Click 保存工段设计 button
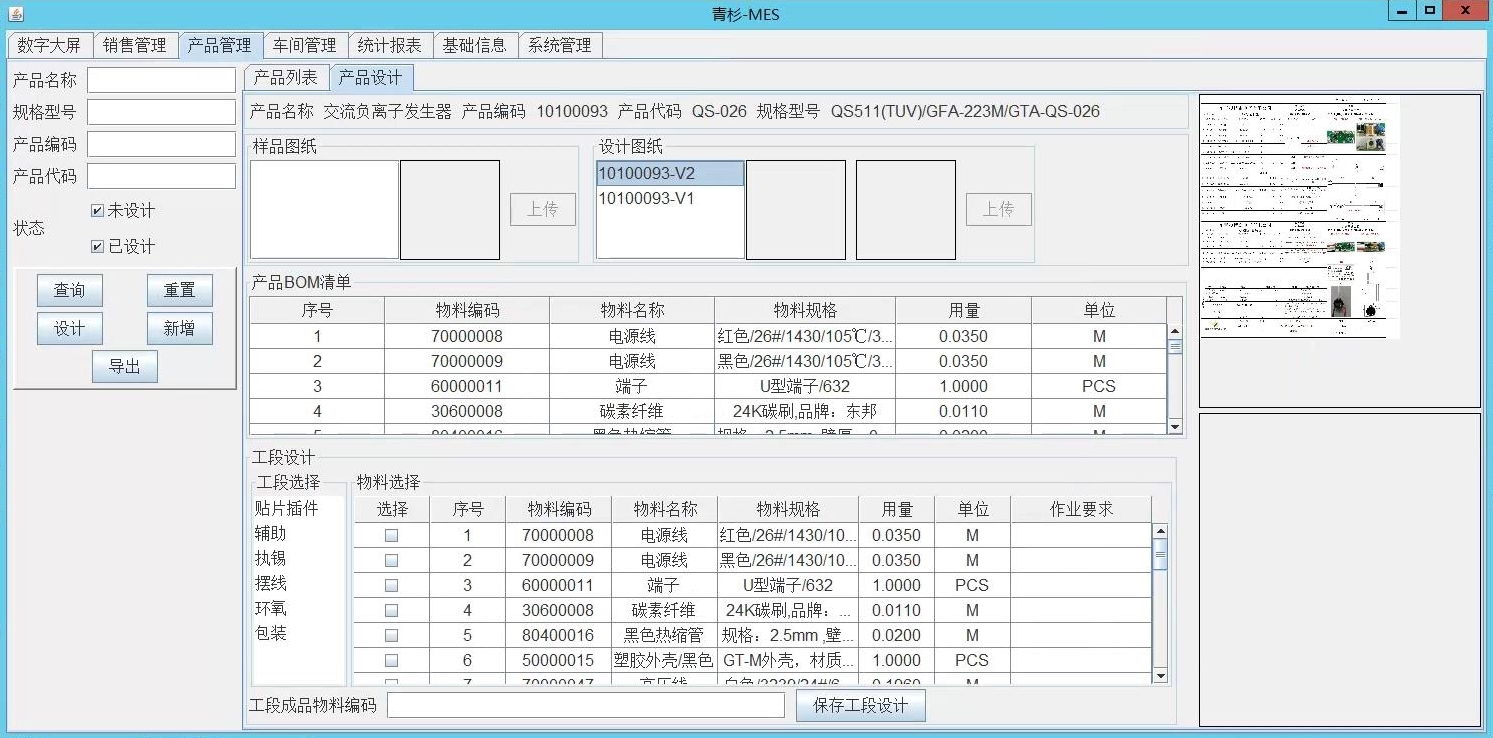 pyautogui.click(x=860, y=705)
